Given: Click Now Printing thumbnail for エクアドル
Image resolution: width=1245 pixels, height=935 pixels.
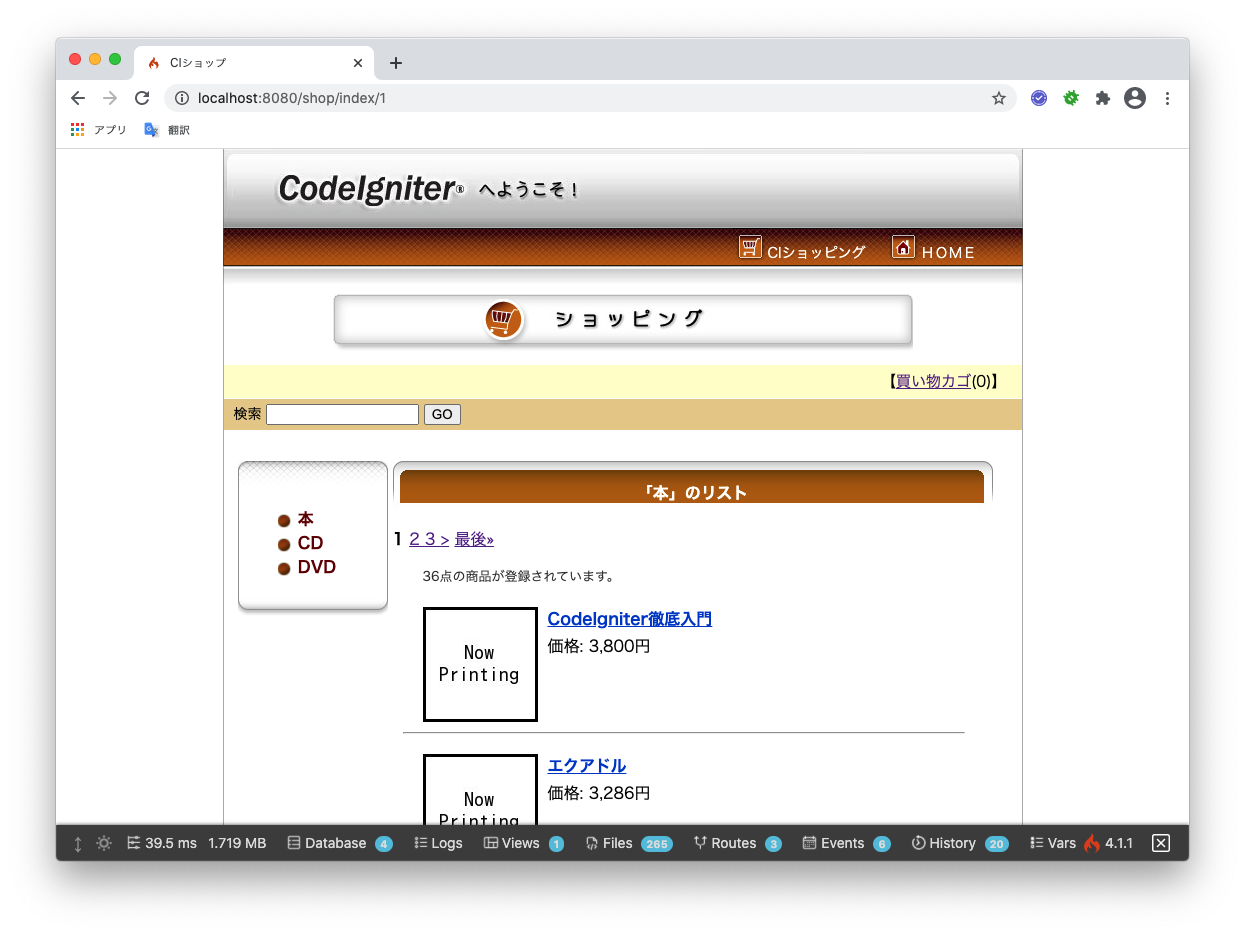Looking at the screenshot, I should point(480,790).
